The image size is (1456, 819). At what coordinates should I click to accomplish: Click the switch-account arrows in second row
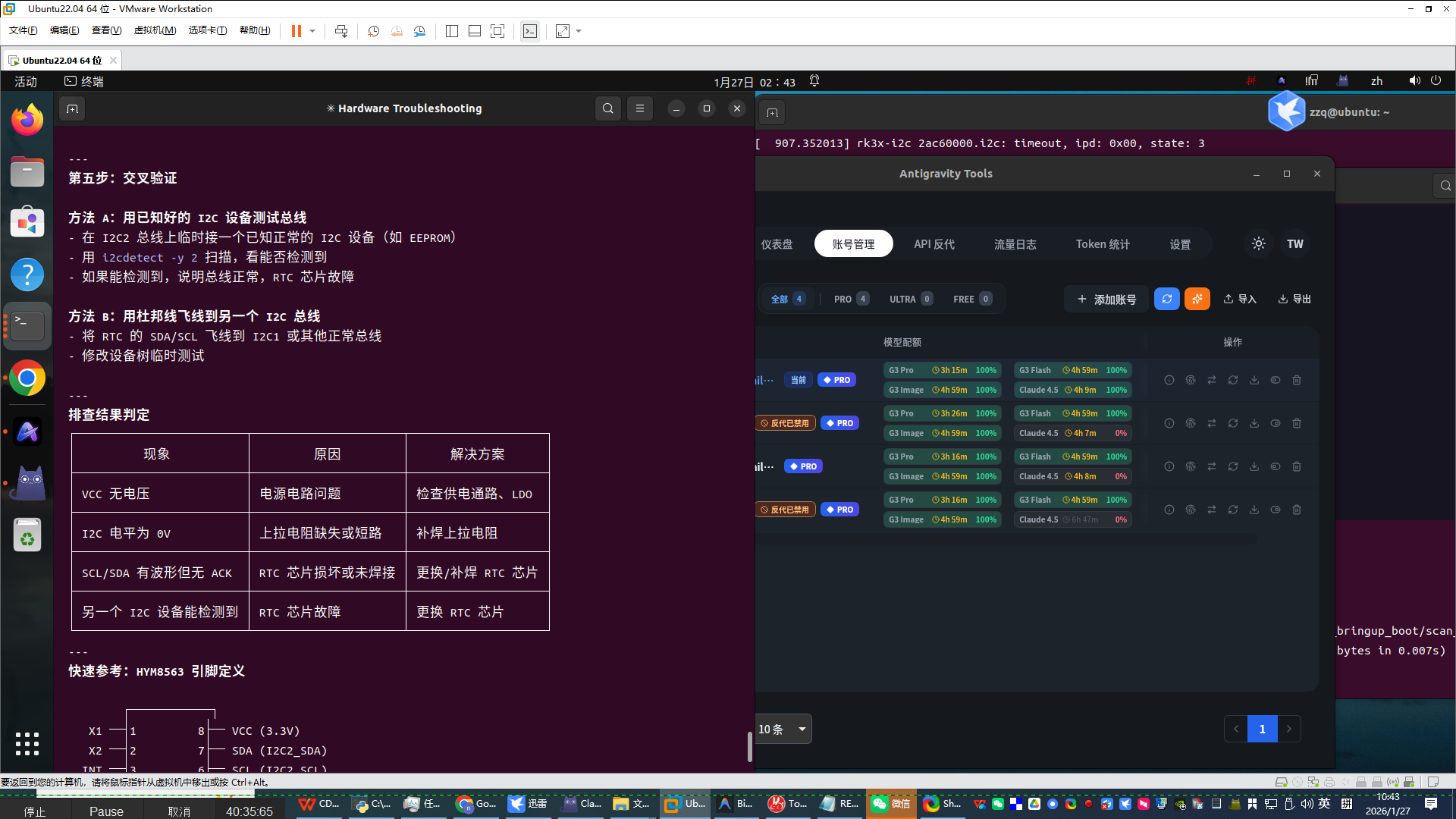point(1212,423)
